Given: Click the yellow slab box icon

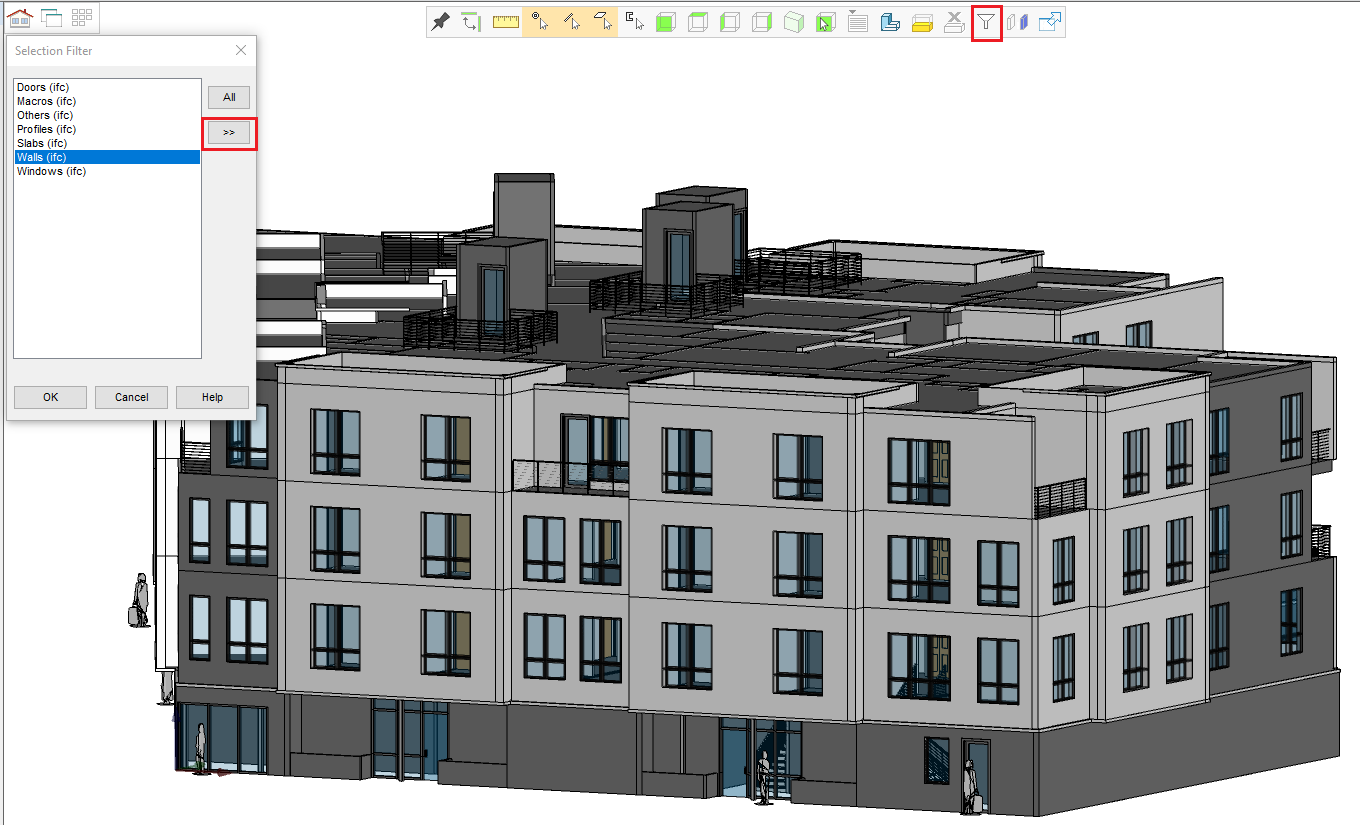Looking at the screenshot, I should click(x=923, y=22).
